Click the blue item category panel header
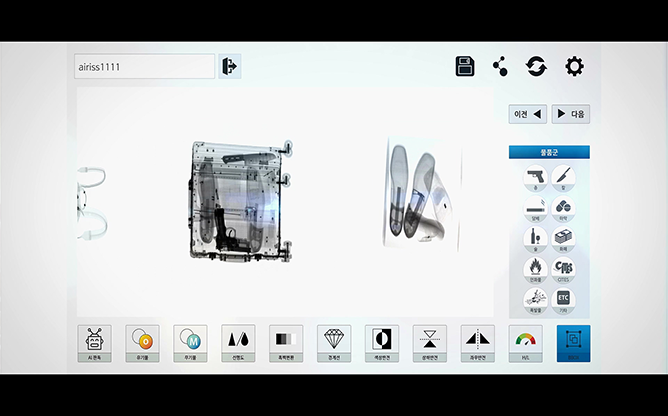 (x=549, y=152)
